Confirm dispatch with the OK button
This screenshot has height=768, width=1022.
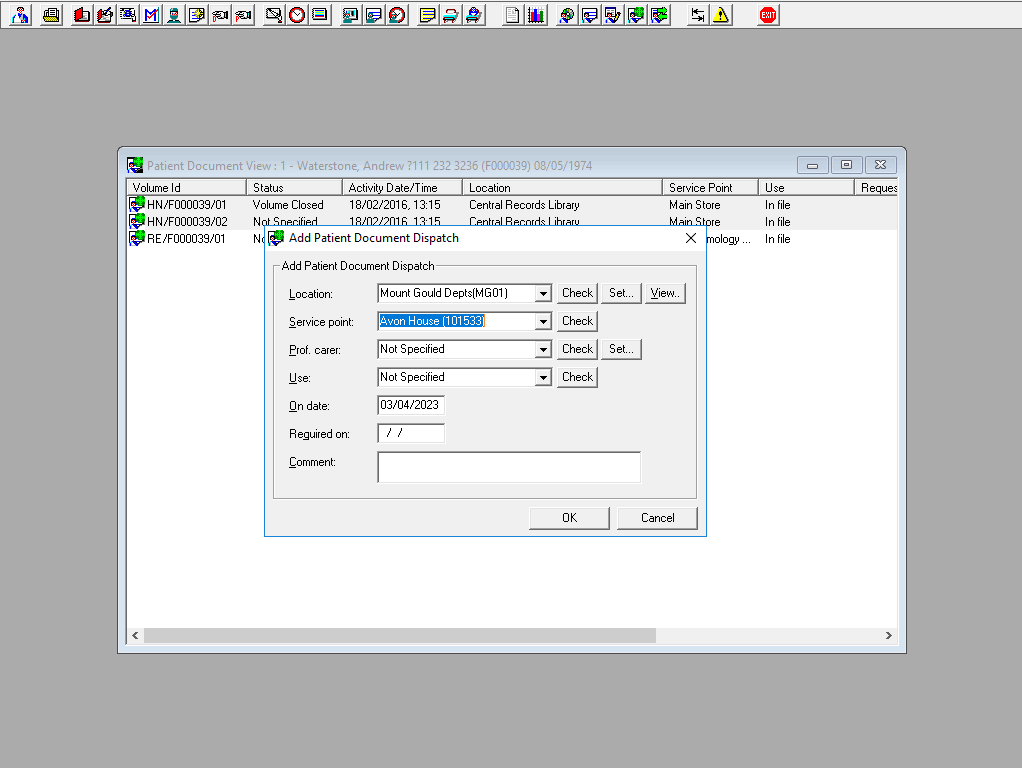pos(569,518)
